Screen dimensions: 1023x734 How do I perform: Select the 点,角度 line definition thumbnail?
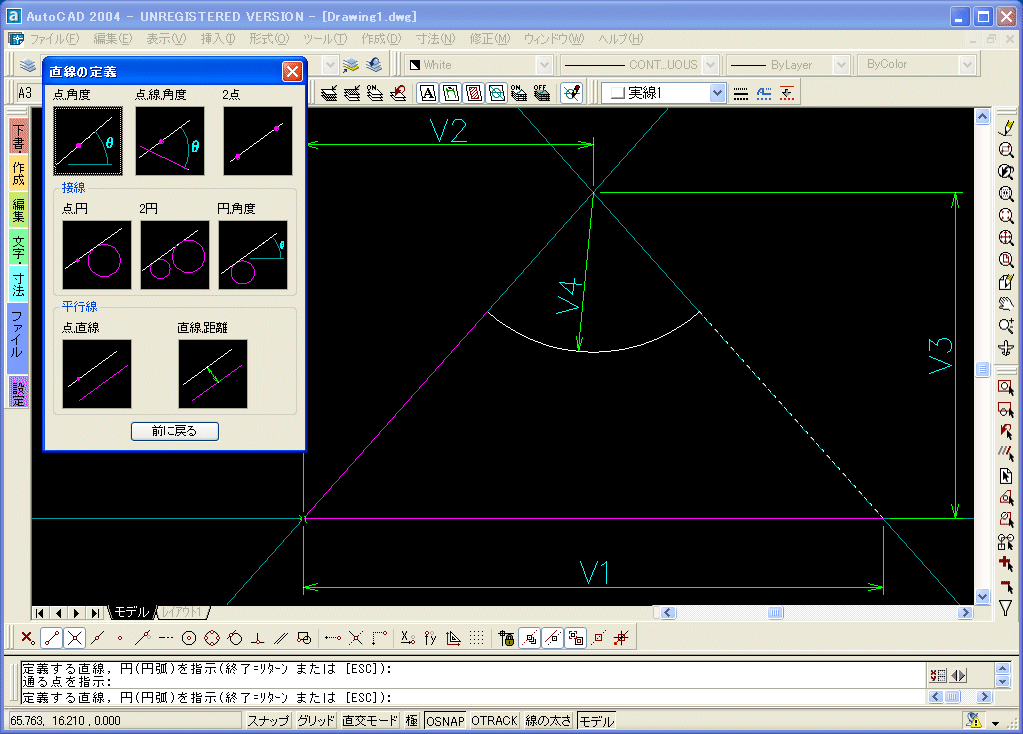point(87,141)
